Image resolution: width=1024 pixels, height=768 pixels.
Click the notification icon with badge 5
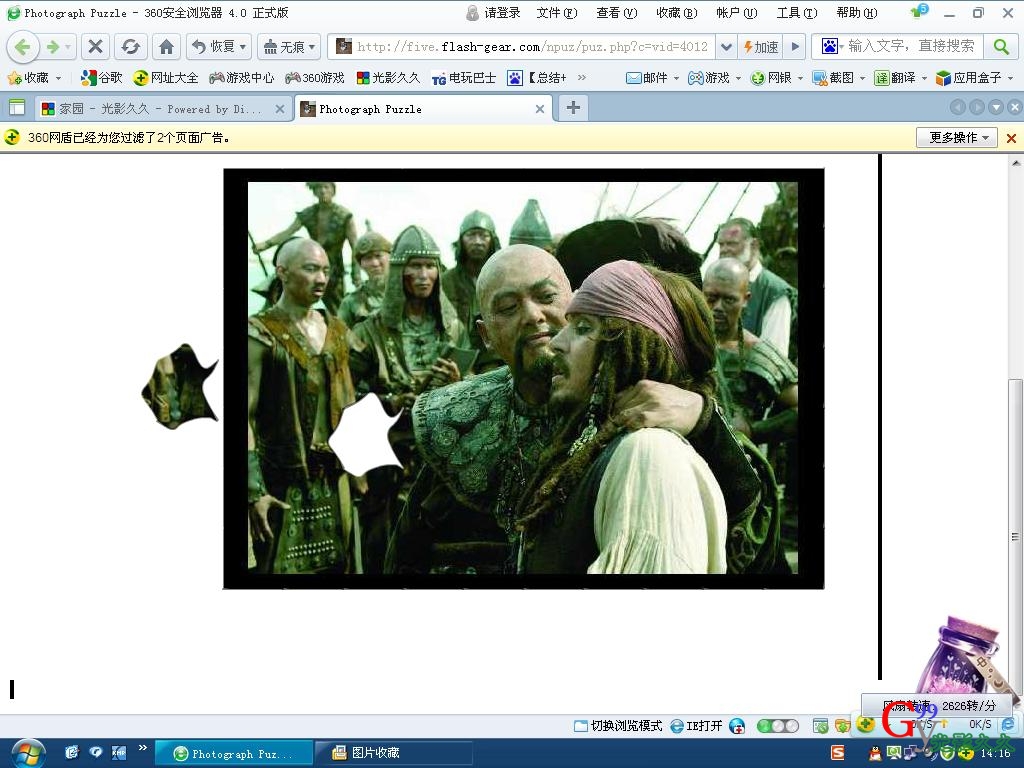tap(920, 11)
